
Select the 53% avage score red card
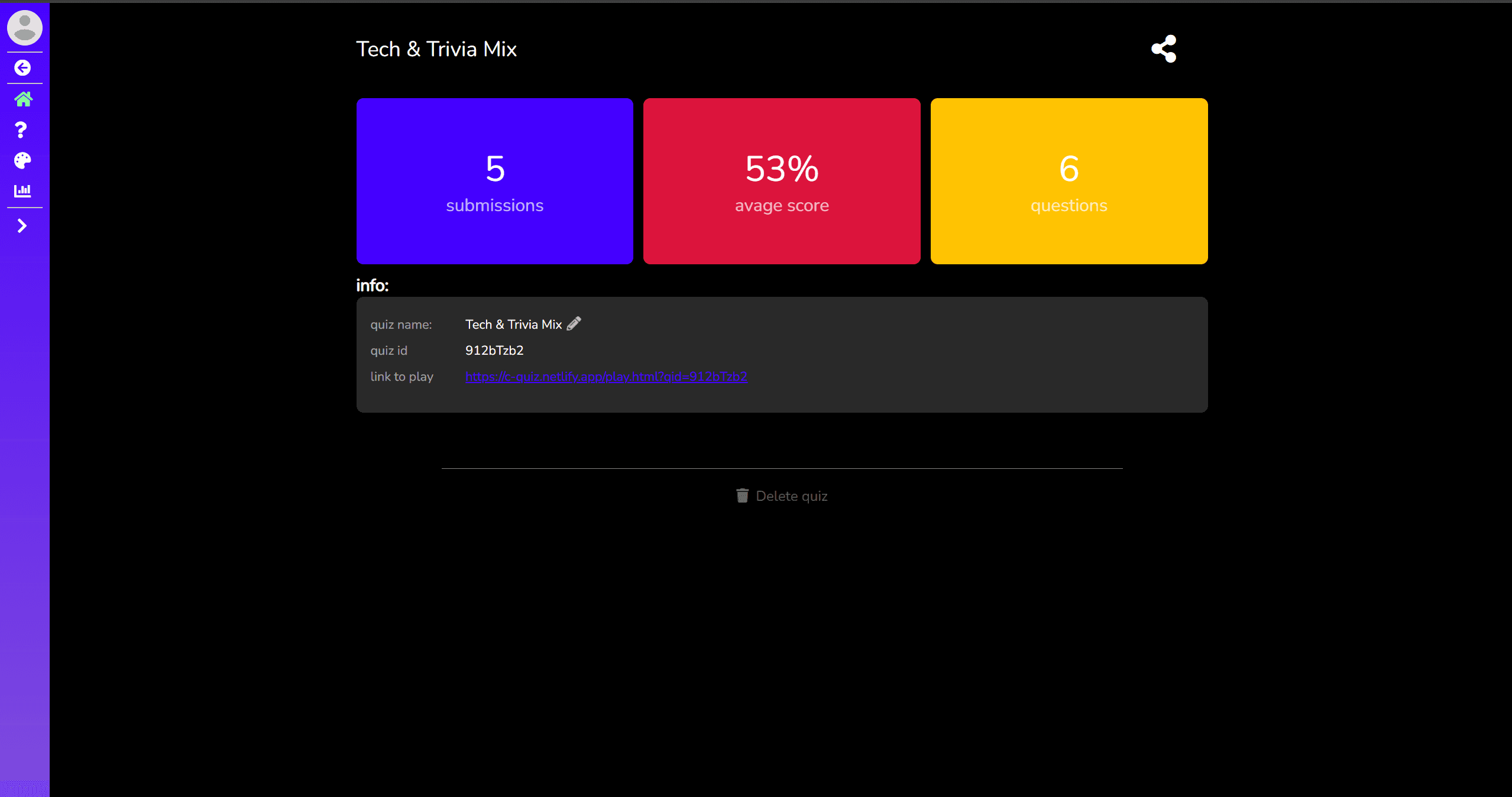pyautogui.click(x=782, y=181)
